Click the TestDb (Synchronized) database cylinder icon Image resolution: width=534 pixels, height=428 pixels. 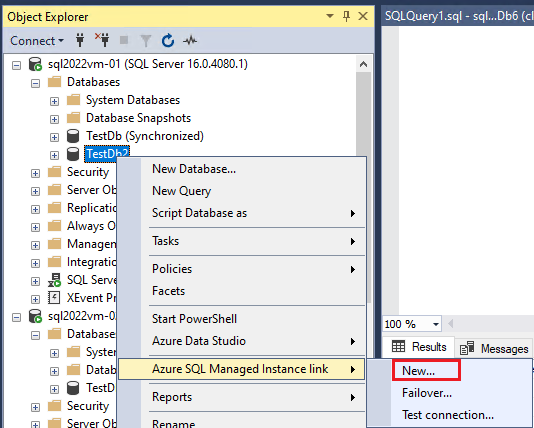(73, 136)
